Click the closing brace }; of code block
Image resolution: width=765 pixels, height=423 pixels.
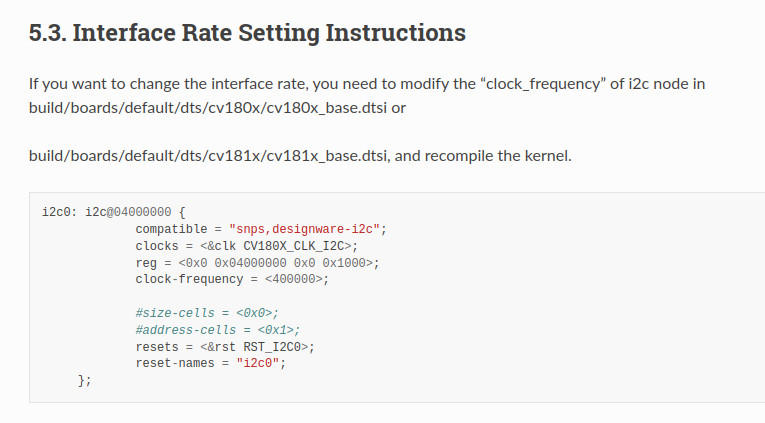pos(84,381)
